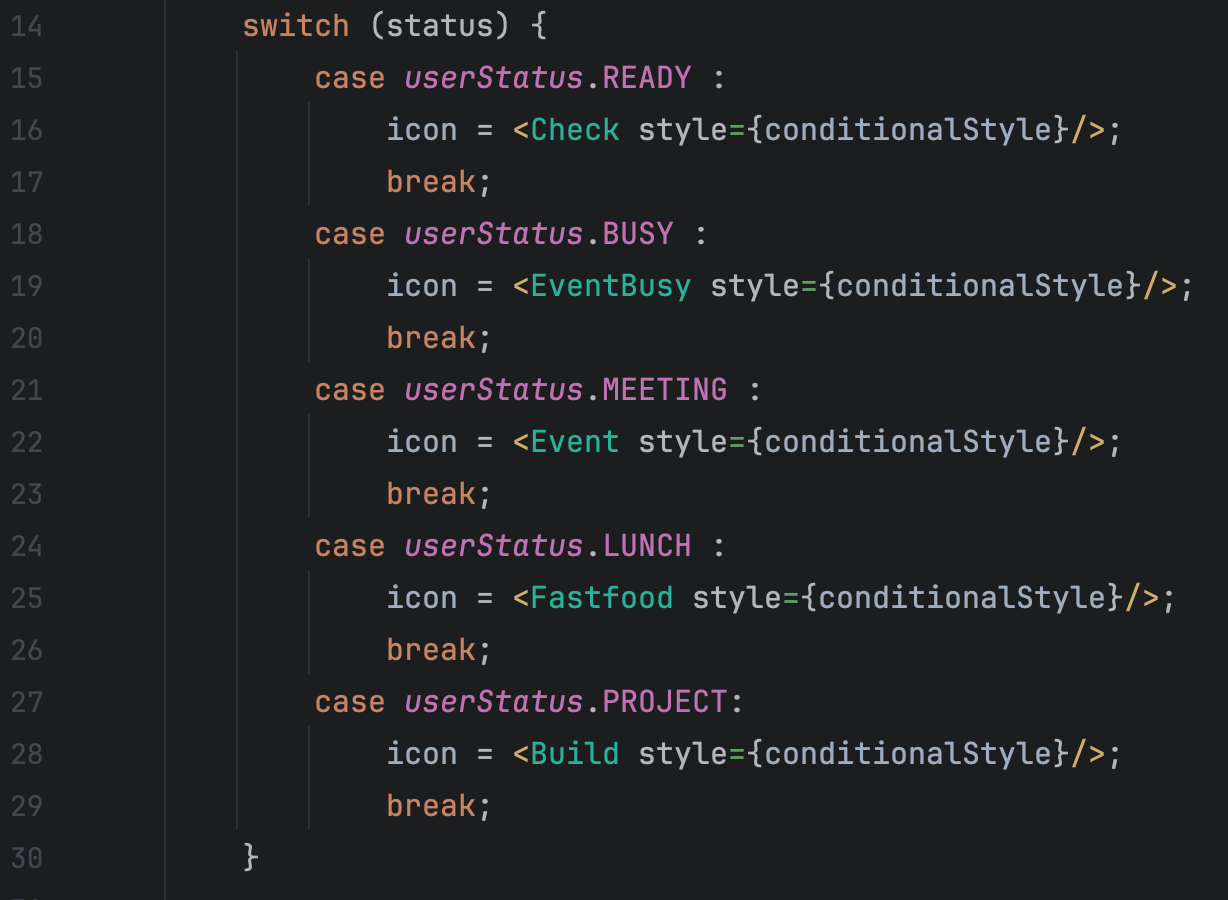Click the icon variable on line 25
This screenshot has height=900, width=1228.
point(422,597)
